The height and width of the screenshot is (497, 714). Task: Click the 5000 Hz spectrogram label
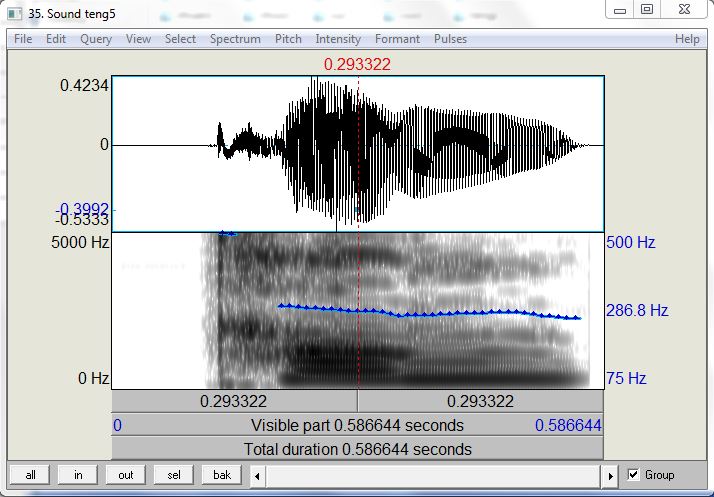[x=80, y=242]
